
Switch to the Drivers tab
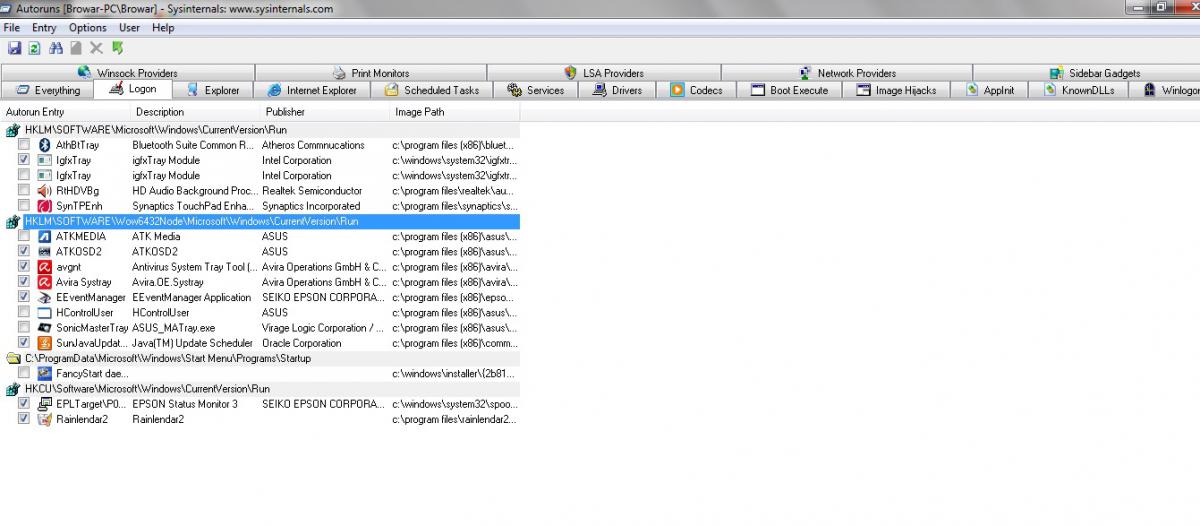617,90
